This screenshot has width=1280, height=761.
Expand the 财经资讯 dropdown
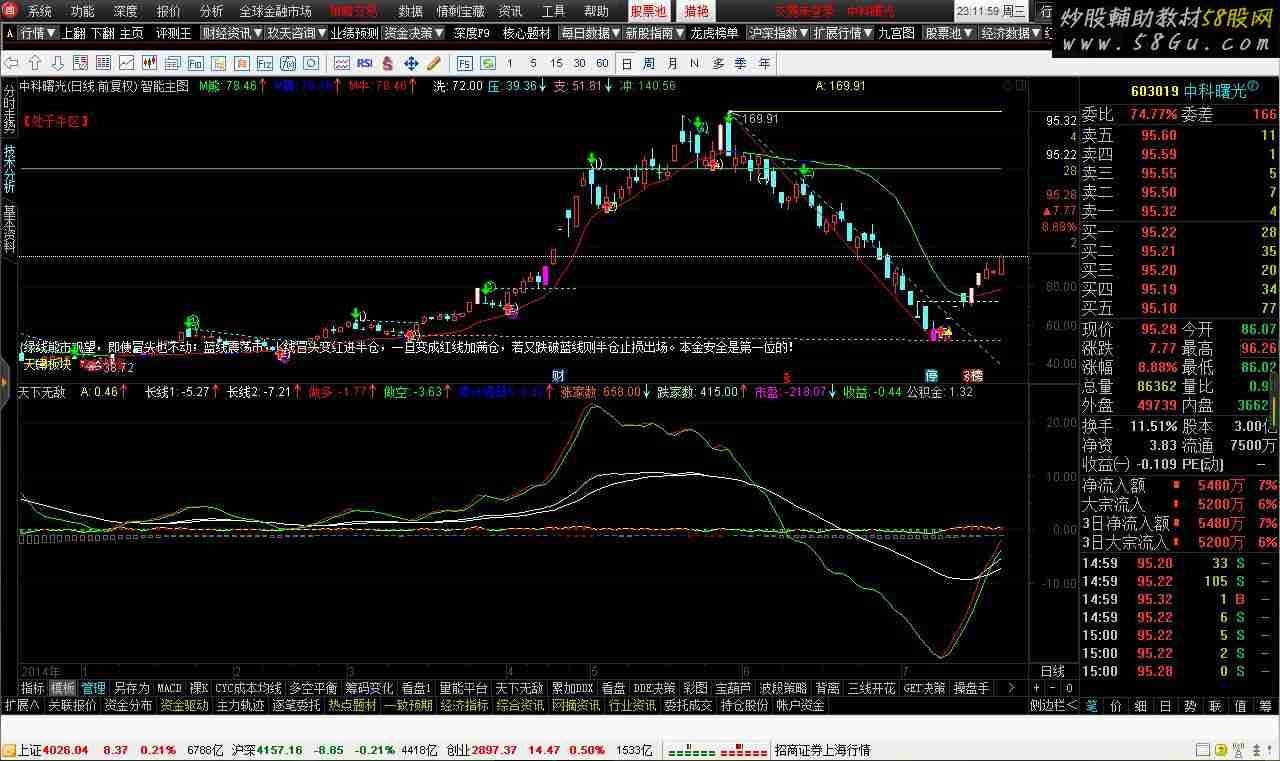(231, 33)
